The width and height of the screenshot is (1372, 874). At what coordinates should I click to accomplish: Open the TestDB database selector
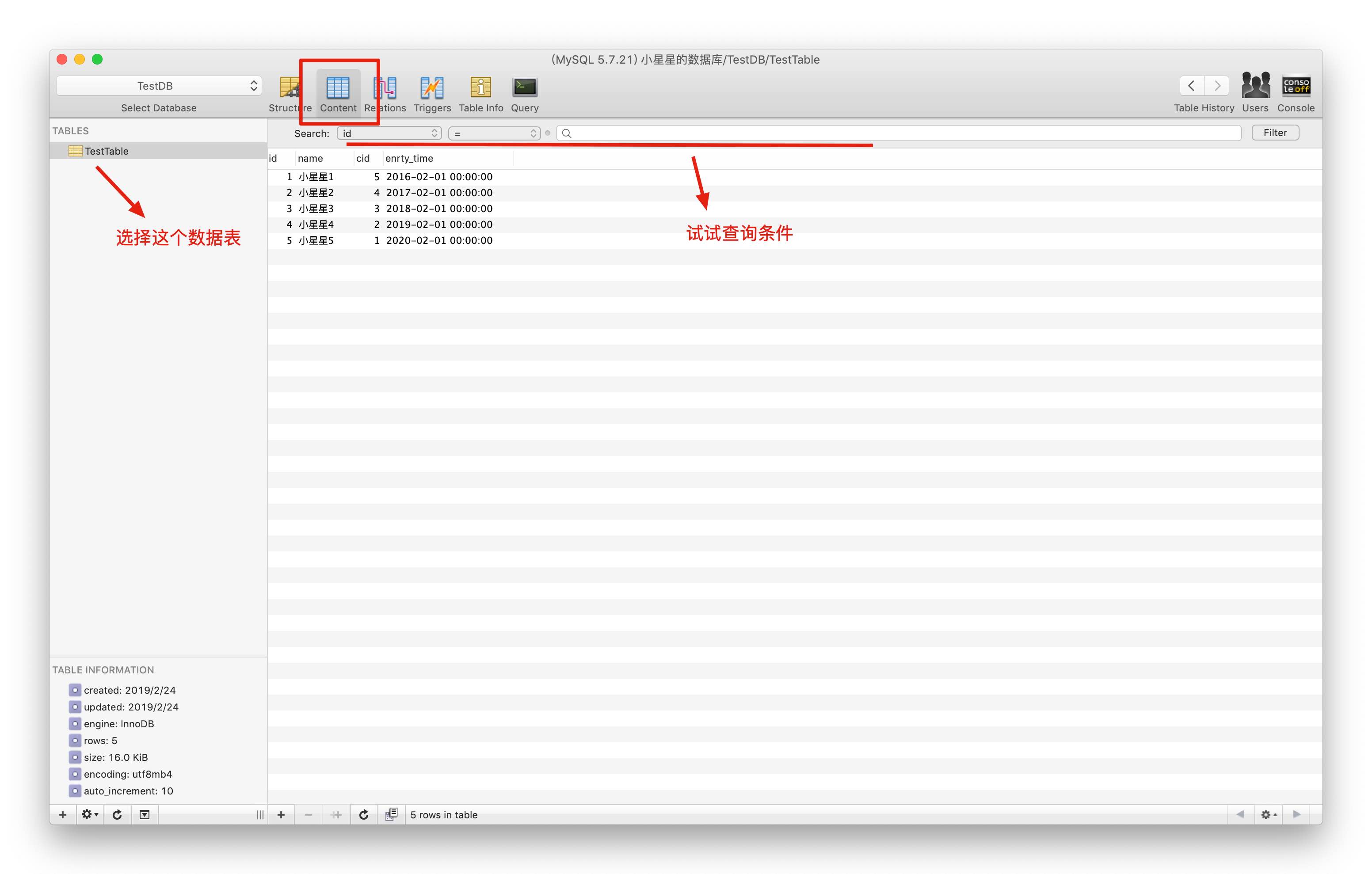coord(159,86)
